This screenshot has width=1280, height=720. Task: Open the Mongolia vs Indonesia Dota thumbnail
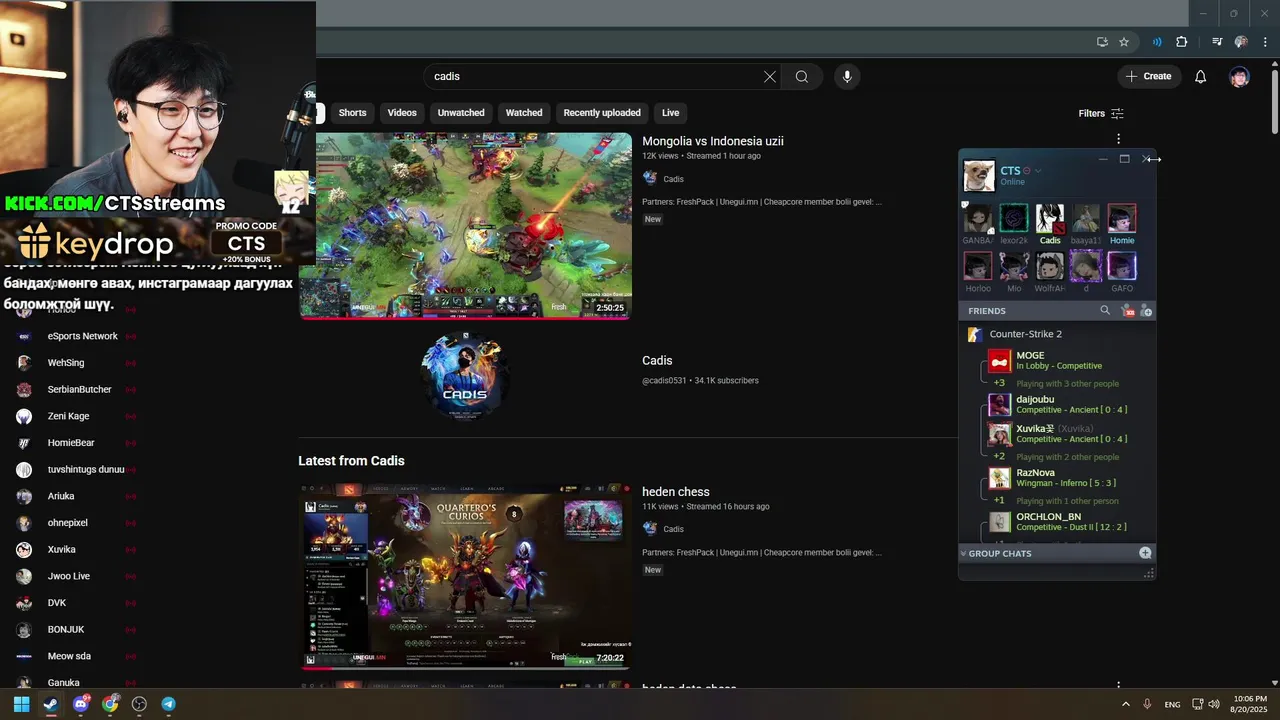coord(465,226)
